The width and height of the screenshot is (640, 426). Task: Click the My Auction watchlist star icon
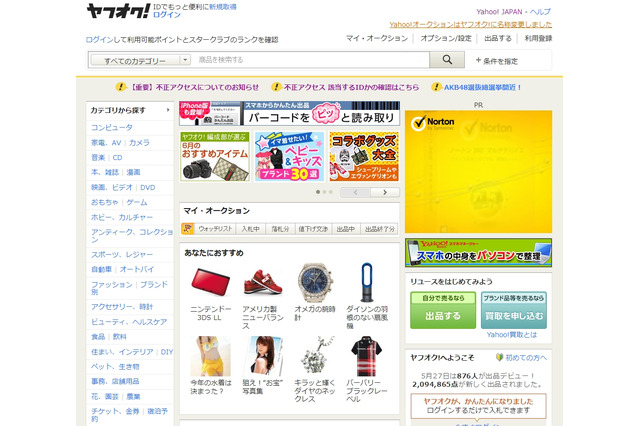point(188,229)
